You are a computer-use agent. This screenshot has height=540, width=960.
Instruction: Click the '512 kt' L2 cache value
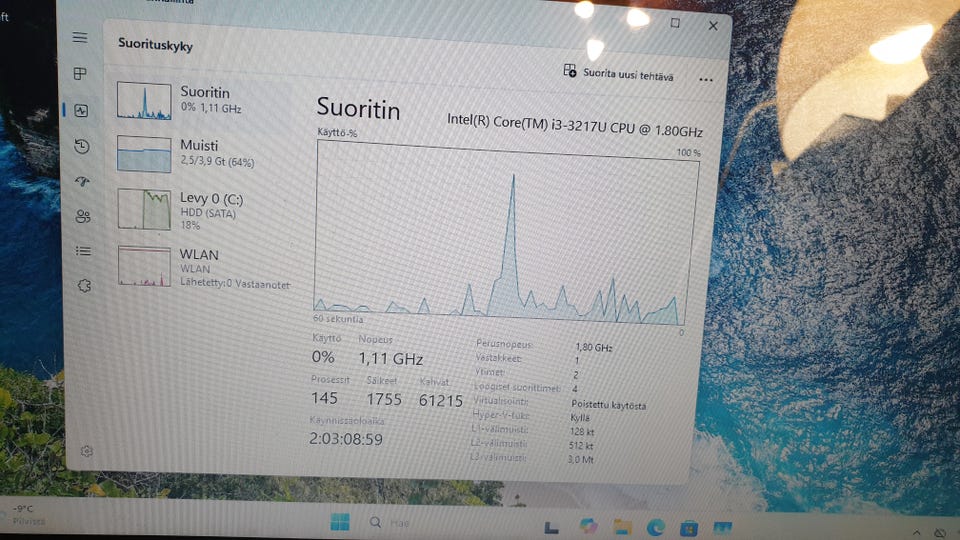[580, 445]
